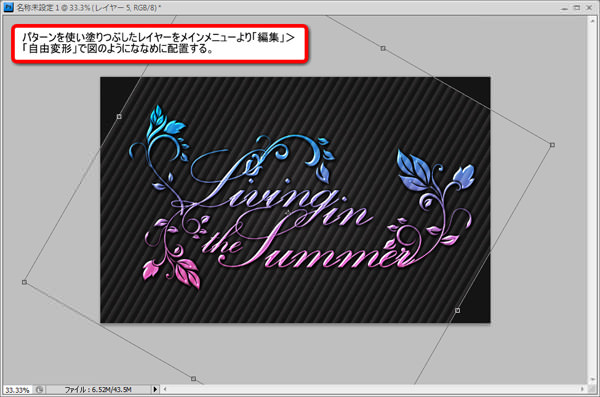Click the window resize grip in the corner
The height and width of the screenshot is (397, 600).
[x=593, y=389]
